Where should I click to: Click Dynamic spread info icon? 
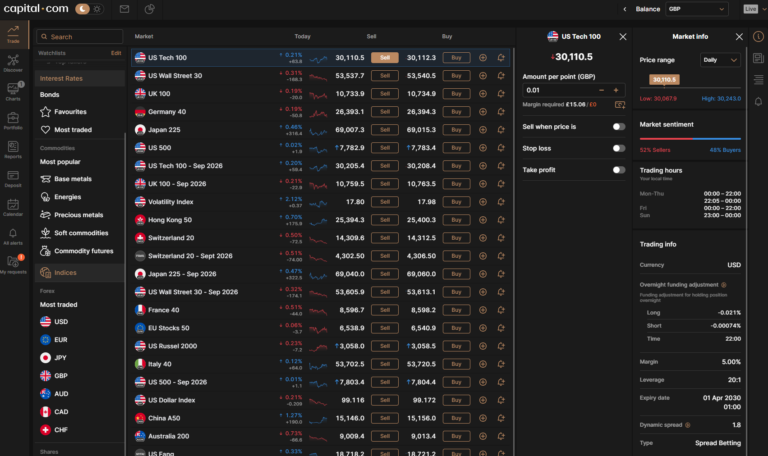click(x=688, y=425)
